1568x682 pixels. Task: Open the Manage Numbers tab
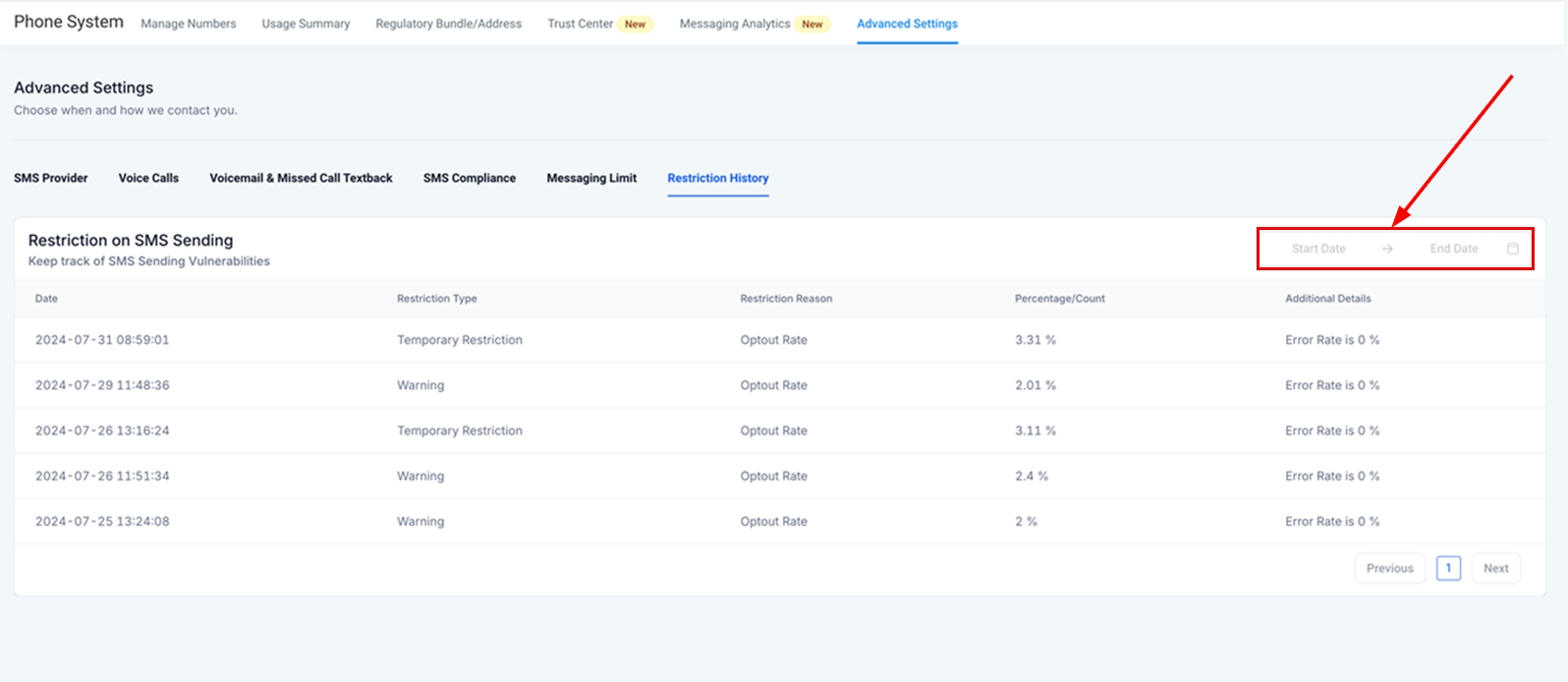click(x=189, y=24)
